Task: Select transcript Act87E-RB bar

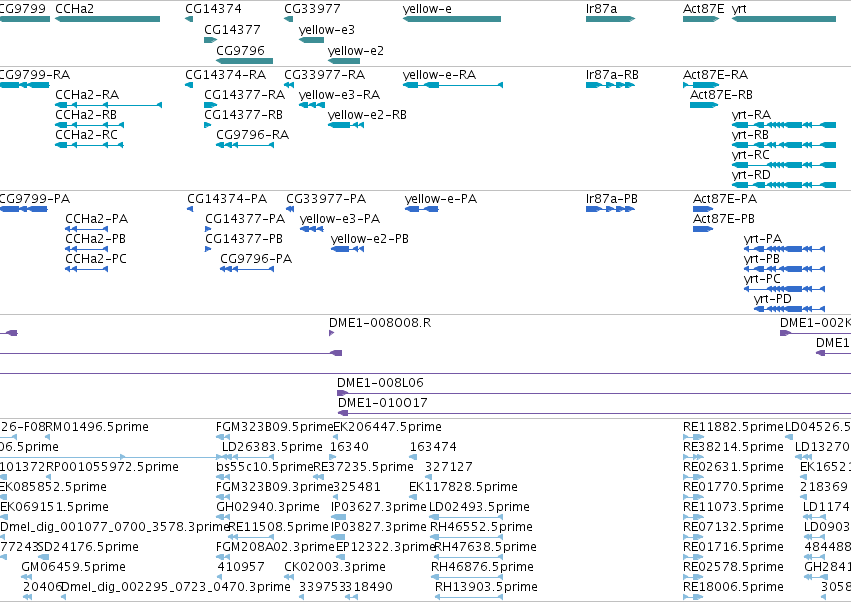Action: click(x=704, y=105)
